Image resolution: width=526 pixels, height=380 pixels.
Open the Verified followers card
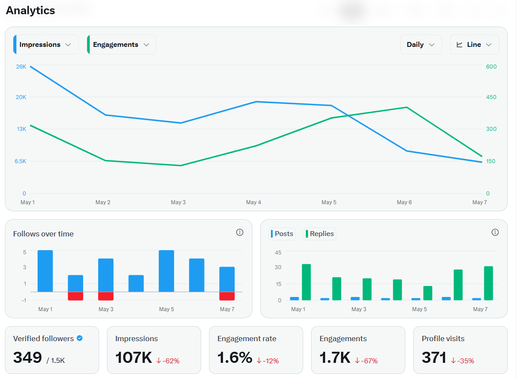click(x=52, y=350)
